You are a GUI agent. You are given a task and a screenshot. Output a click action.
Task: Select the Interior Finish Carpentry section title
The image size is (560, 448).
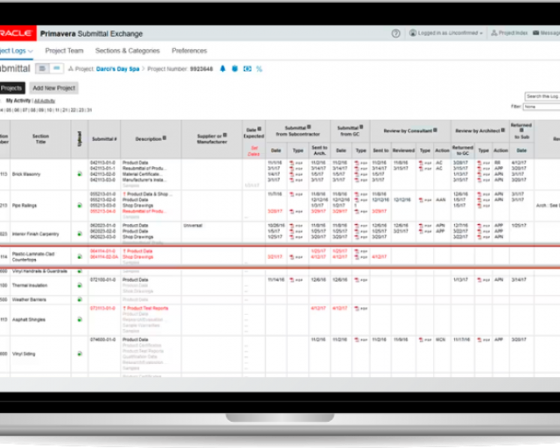(x=36, y=234)
